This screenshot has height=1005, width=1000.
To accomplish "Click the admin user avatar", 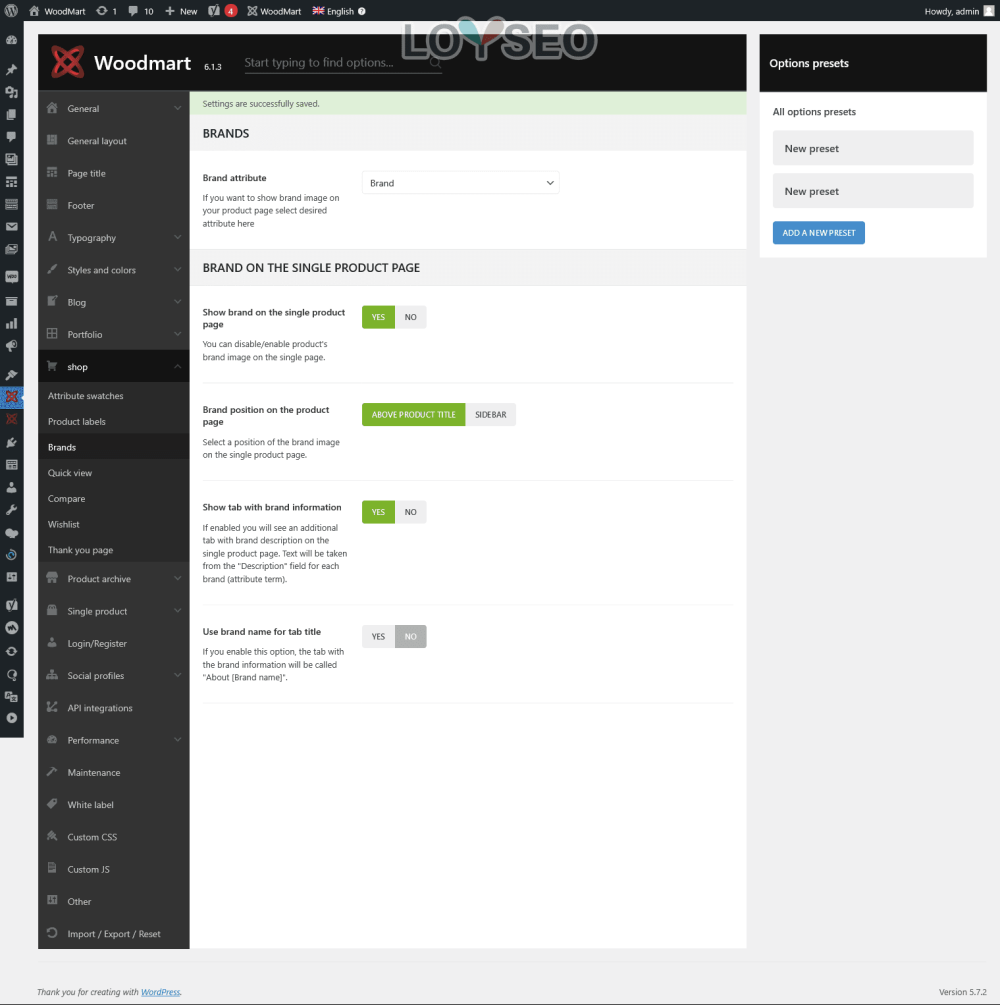I will [x=988, y=11].
